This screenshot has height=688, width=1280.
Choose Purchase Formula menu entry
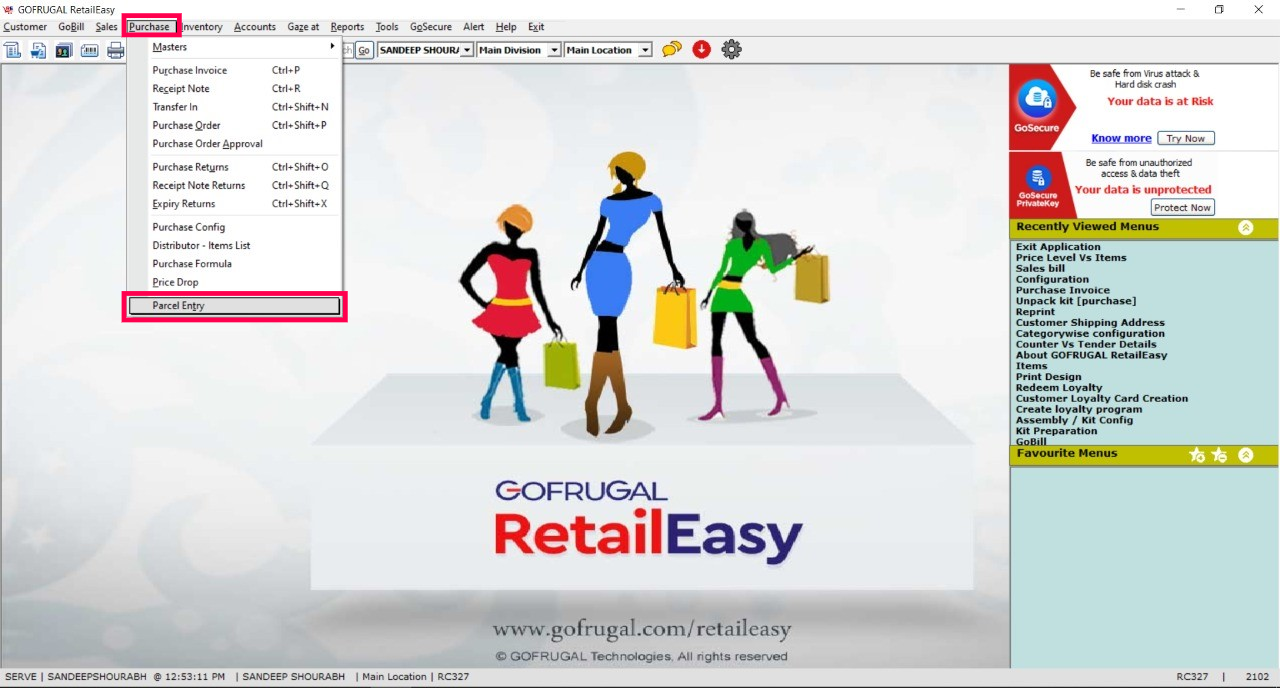pyautogui.click(x=235, y=264)
